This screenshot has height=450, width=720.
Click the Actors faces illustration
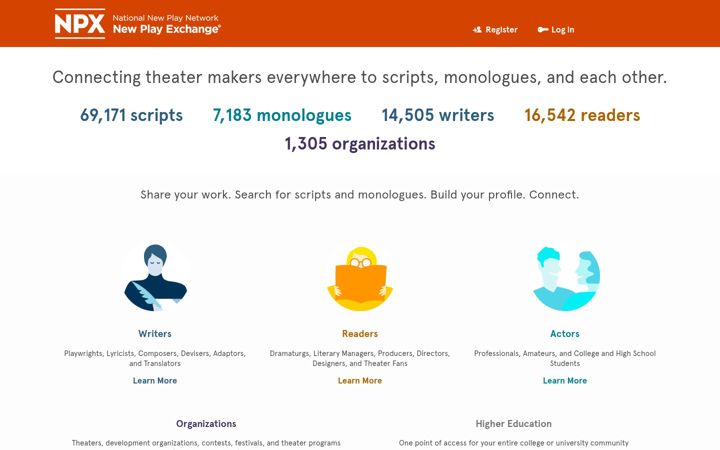[565, 278]
